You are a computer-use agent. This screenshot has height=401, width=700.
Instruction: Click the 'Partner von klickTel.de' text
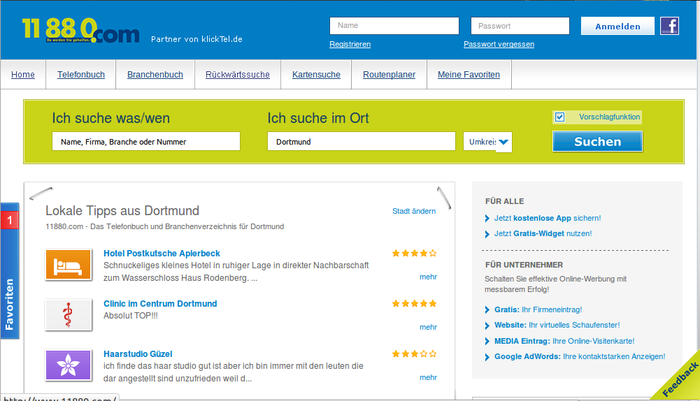[196, 39]
